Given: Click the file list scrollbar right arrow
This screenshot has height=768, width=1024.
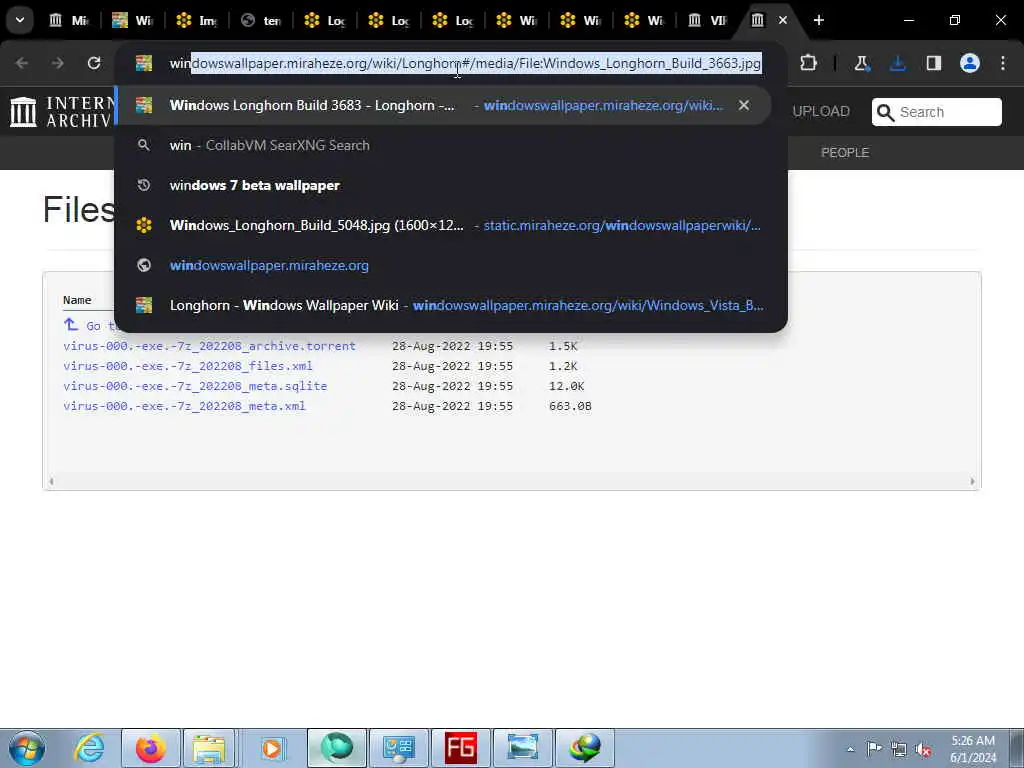Looking at the screenshot, I should [972, 481].
